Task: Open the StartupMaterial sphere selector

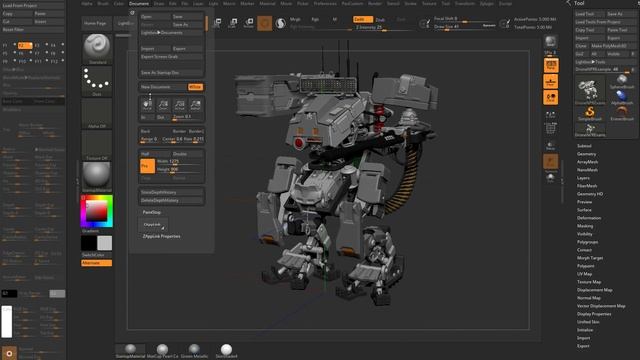Action: [97, 177]
